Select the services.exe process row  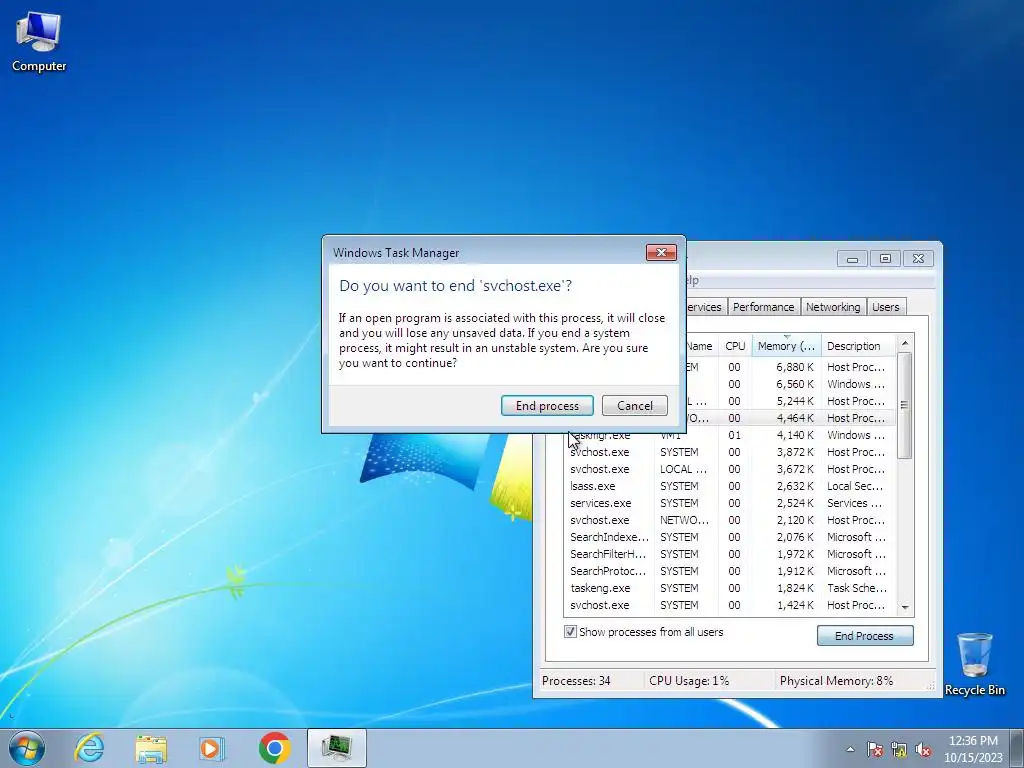pos(729,503)
